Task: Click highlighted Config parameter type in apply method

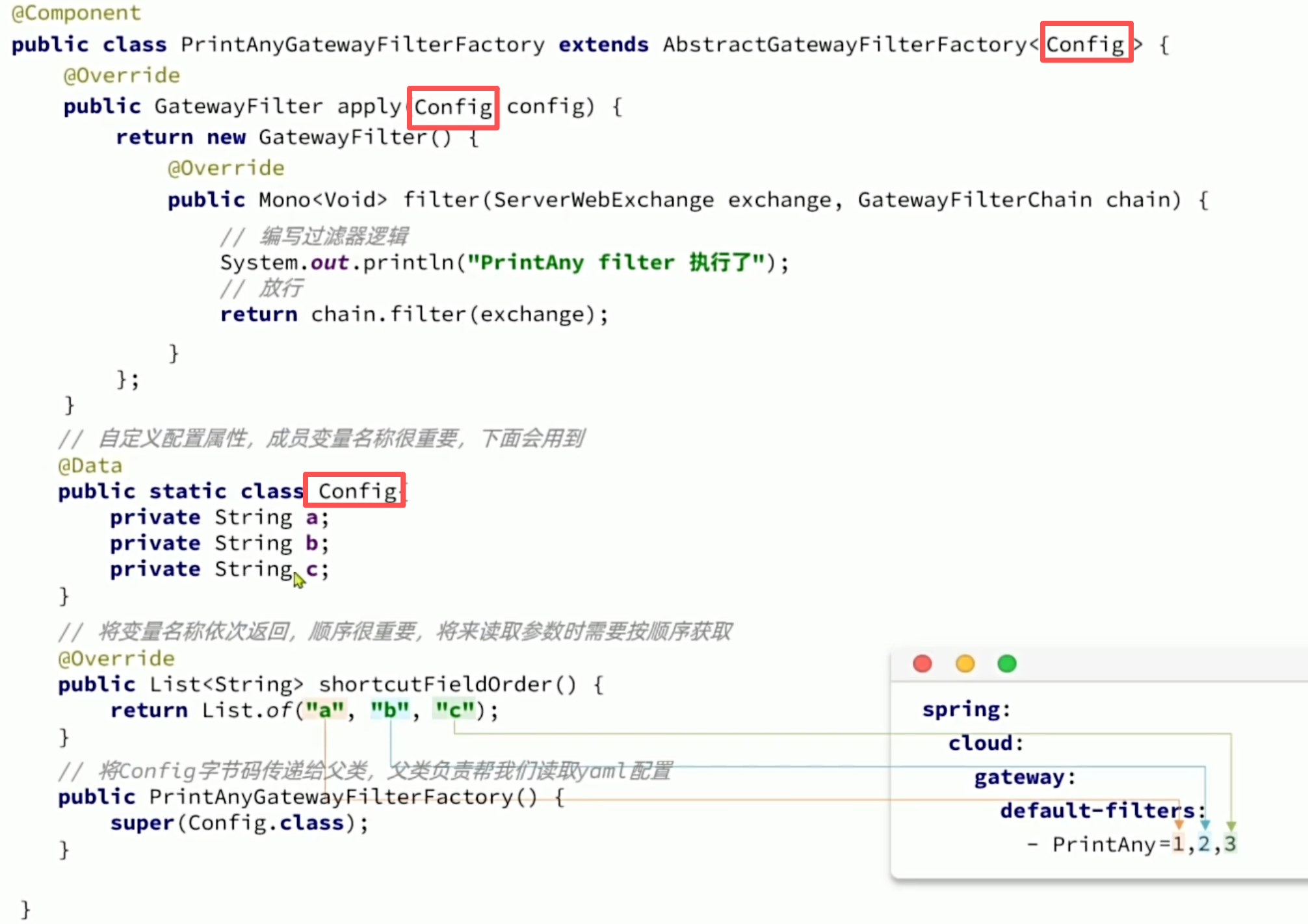Action: point(453,107)
